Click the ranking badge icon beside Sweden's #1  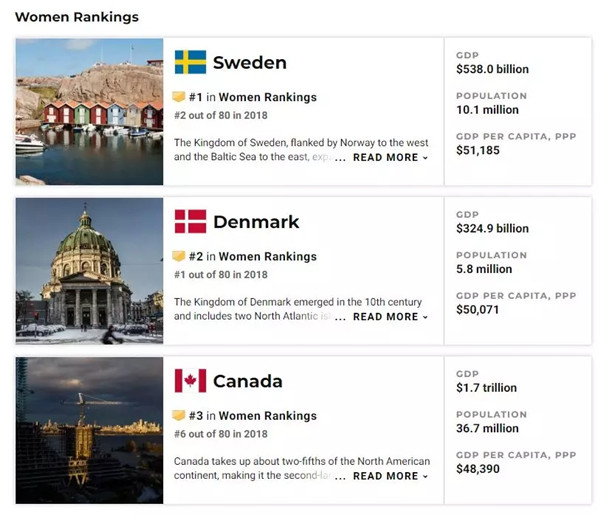click(179, 98)
